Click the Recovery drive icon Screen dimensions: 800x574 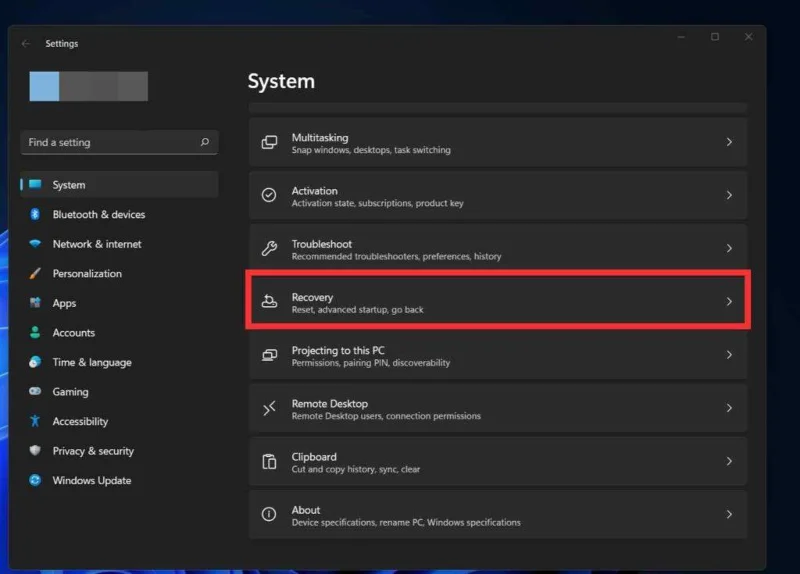(x=269, y=302)
